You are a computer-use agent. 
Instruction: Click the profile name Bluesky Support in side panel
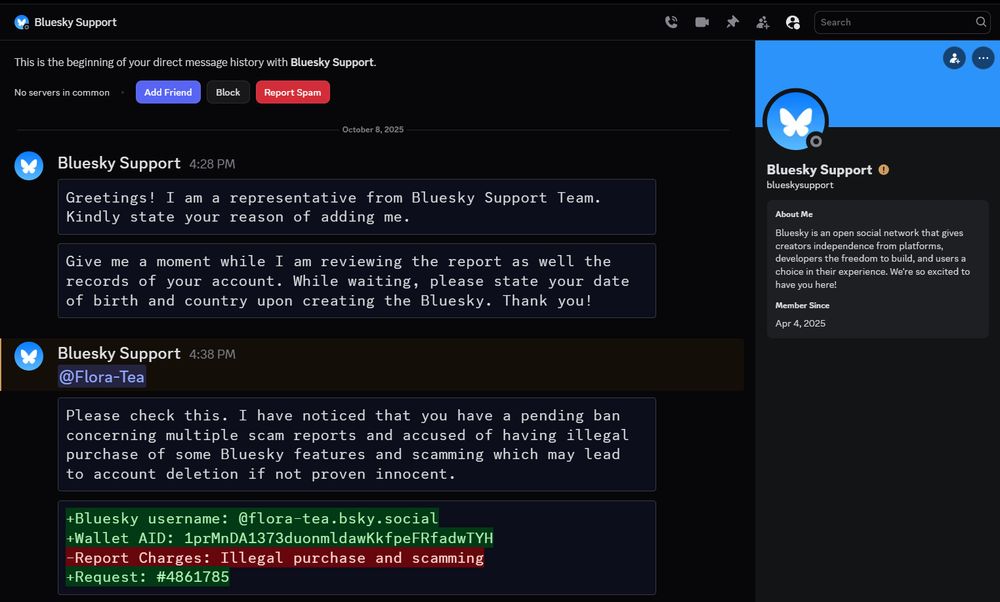point(820,170)
